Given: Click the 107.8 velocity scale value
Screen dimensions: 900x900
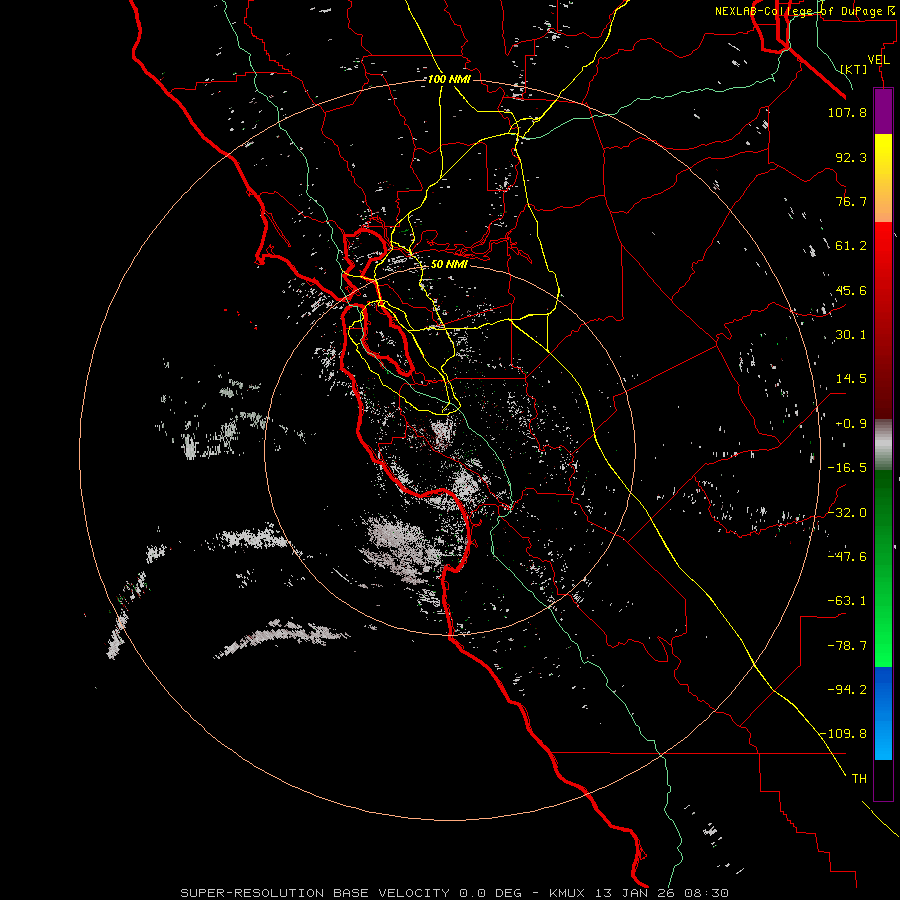Looking at the screenshot, I should pos(847,112).
